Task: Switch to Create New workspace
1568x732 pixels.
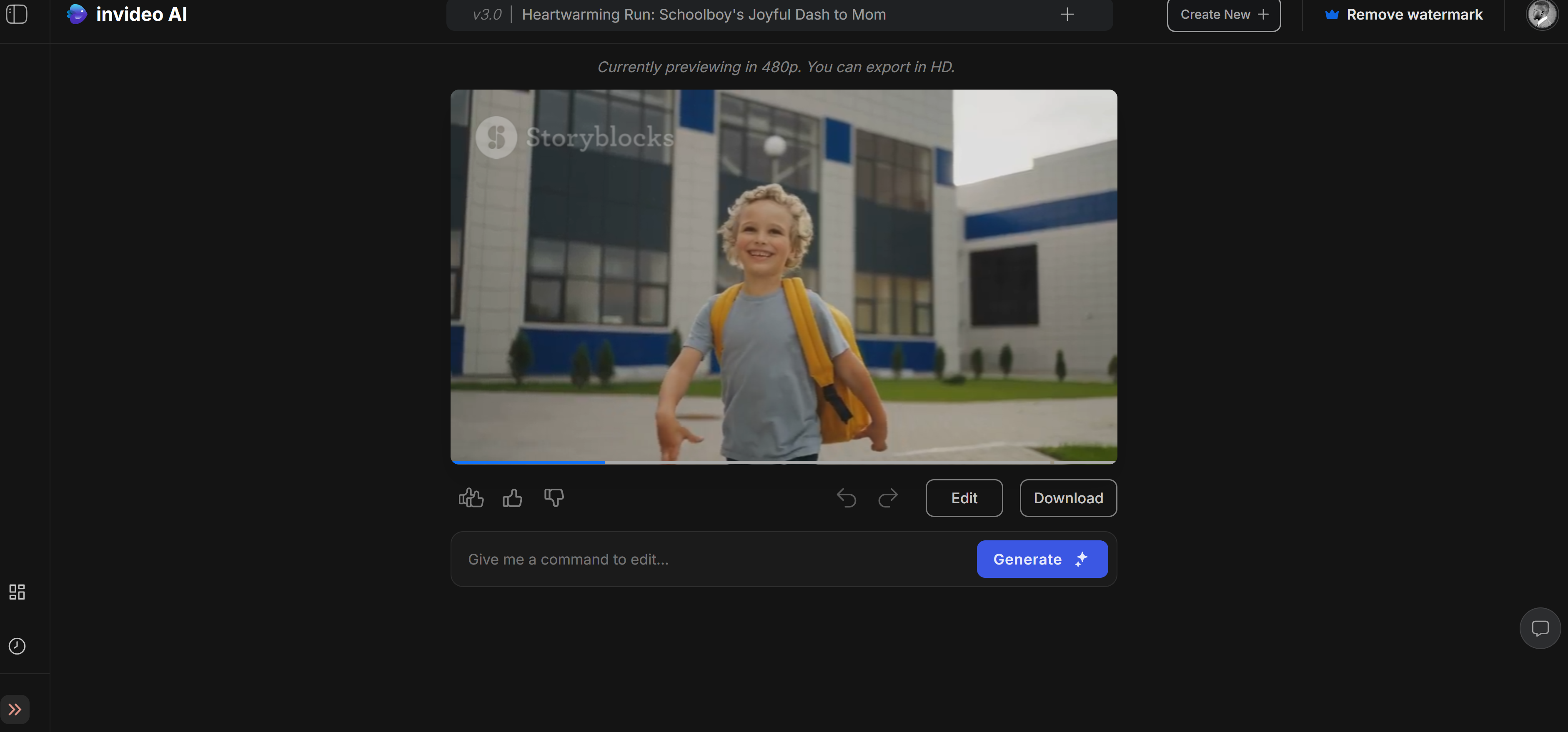Action: click(1223, 14)
